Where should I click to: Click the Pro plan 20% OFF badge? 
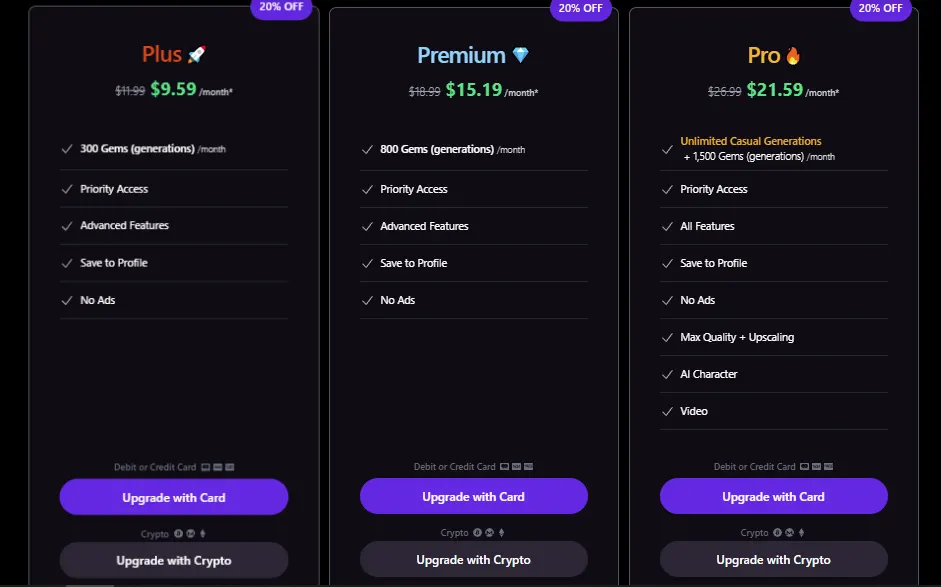880,8
